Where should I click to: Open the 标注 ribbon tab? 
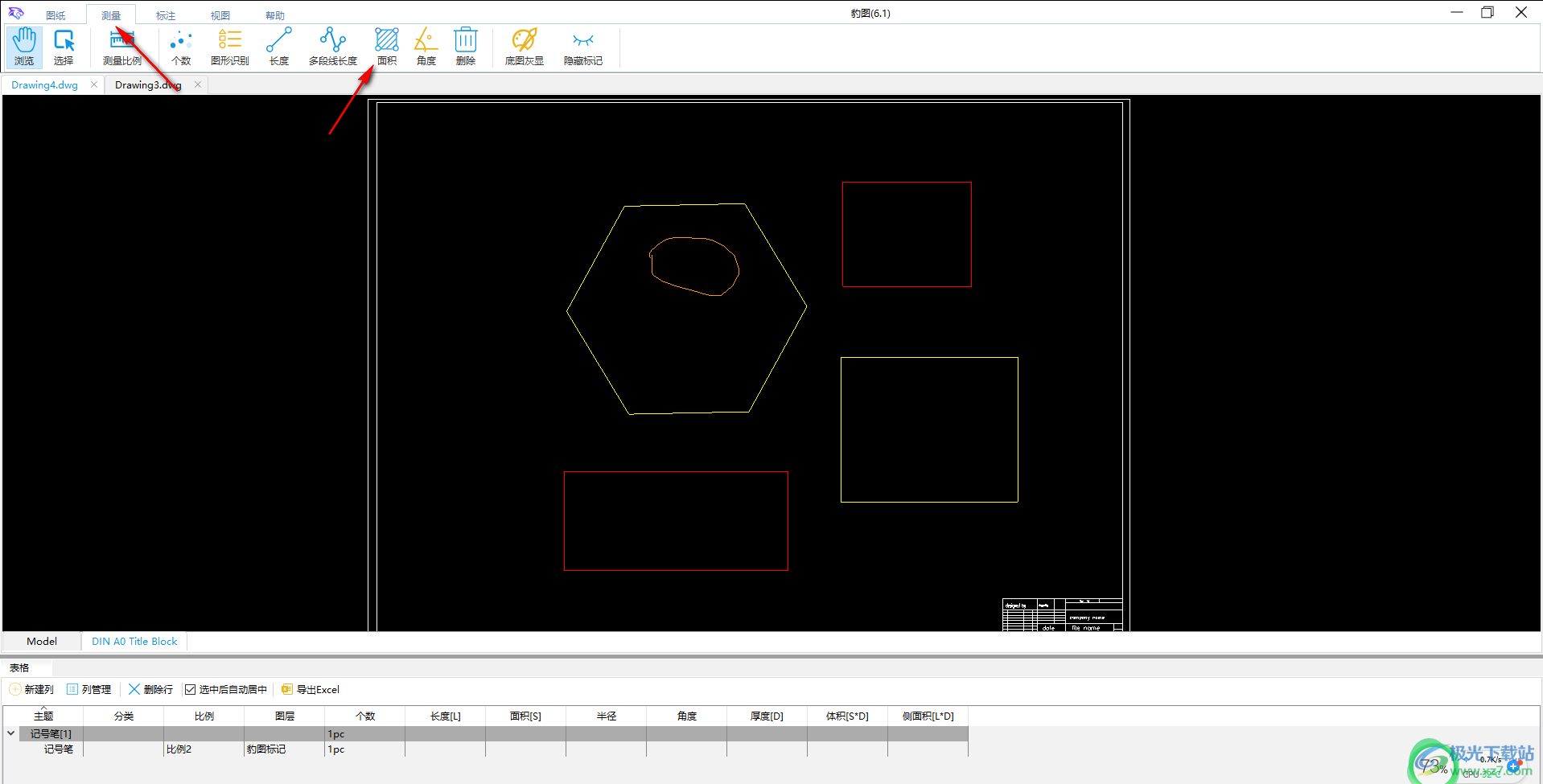pos(166,15)
